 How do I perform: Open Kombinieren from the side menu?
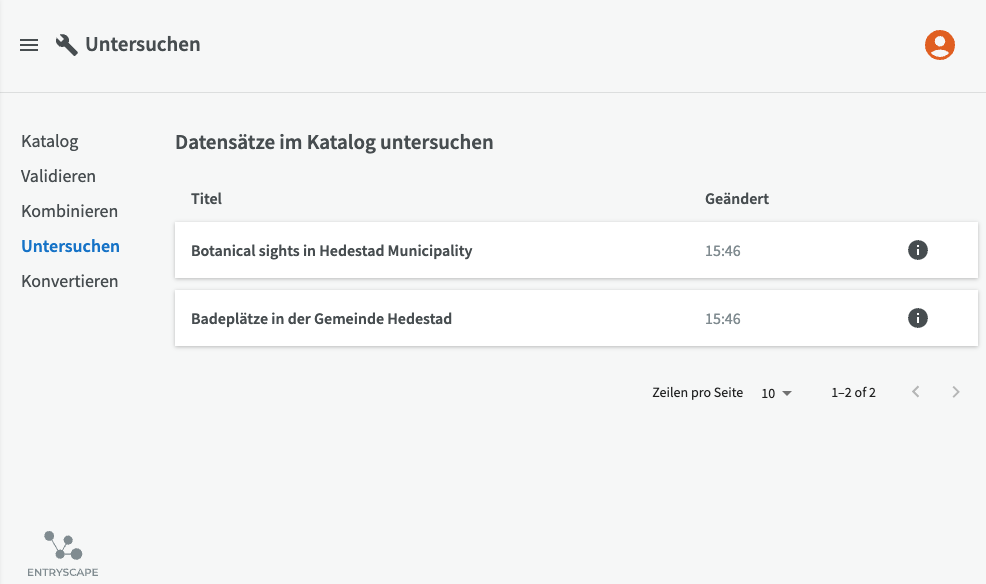coord(69,211)
